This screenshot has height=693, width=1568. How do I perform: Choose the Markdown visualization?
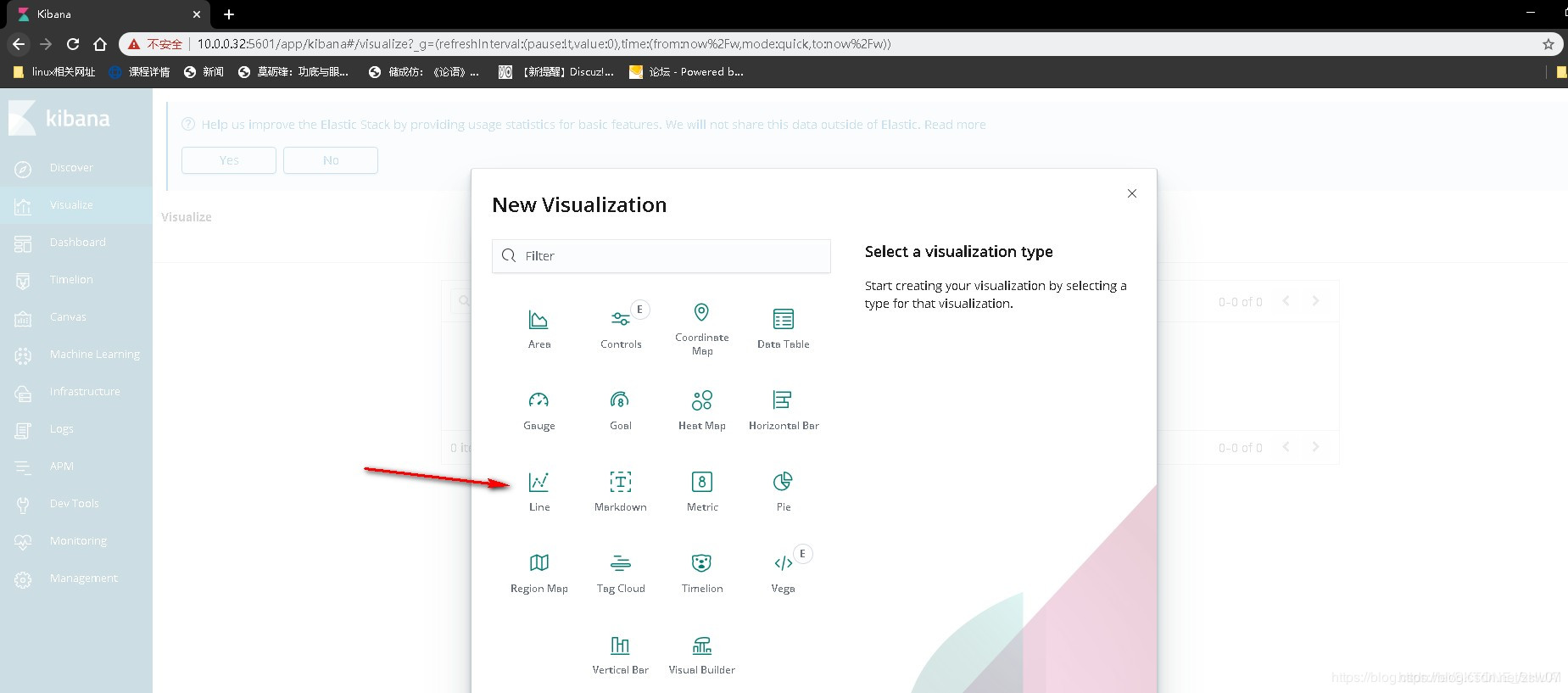621,492
